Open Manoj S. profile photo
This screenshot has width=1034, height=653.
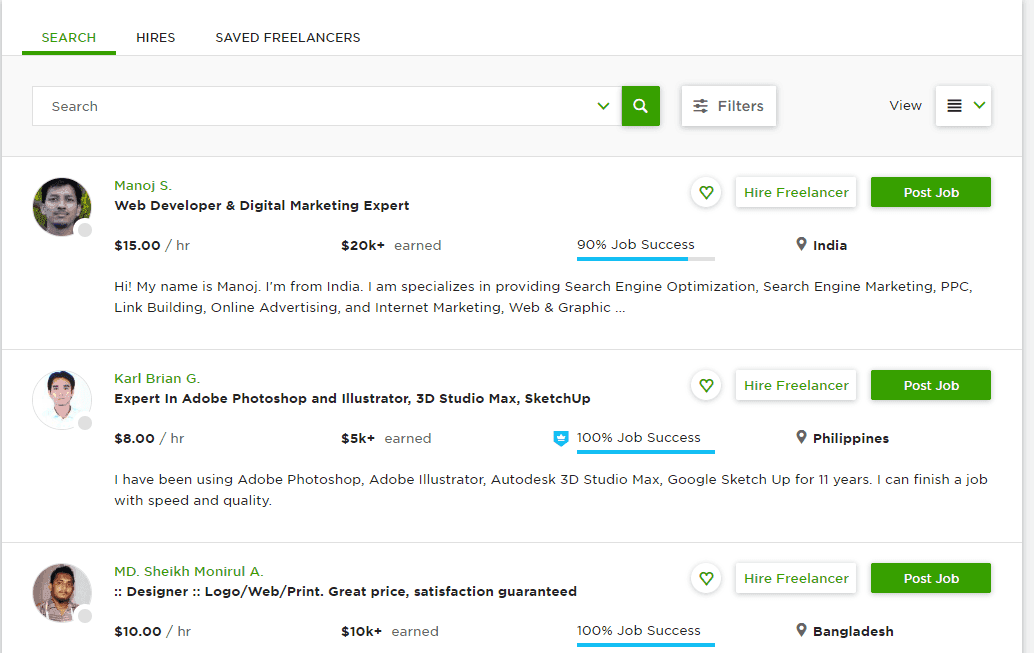[62, 206]
